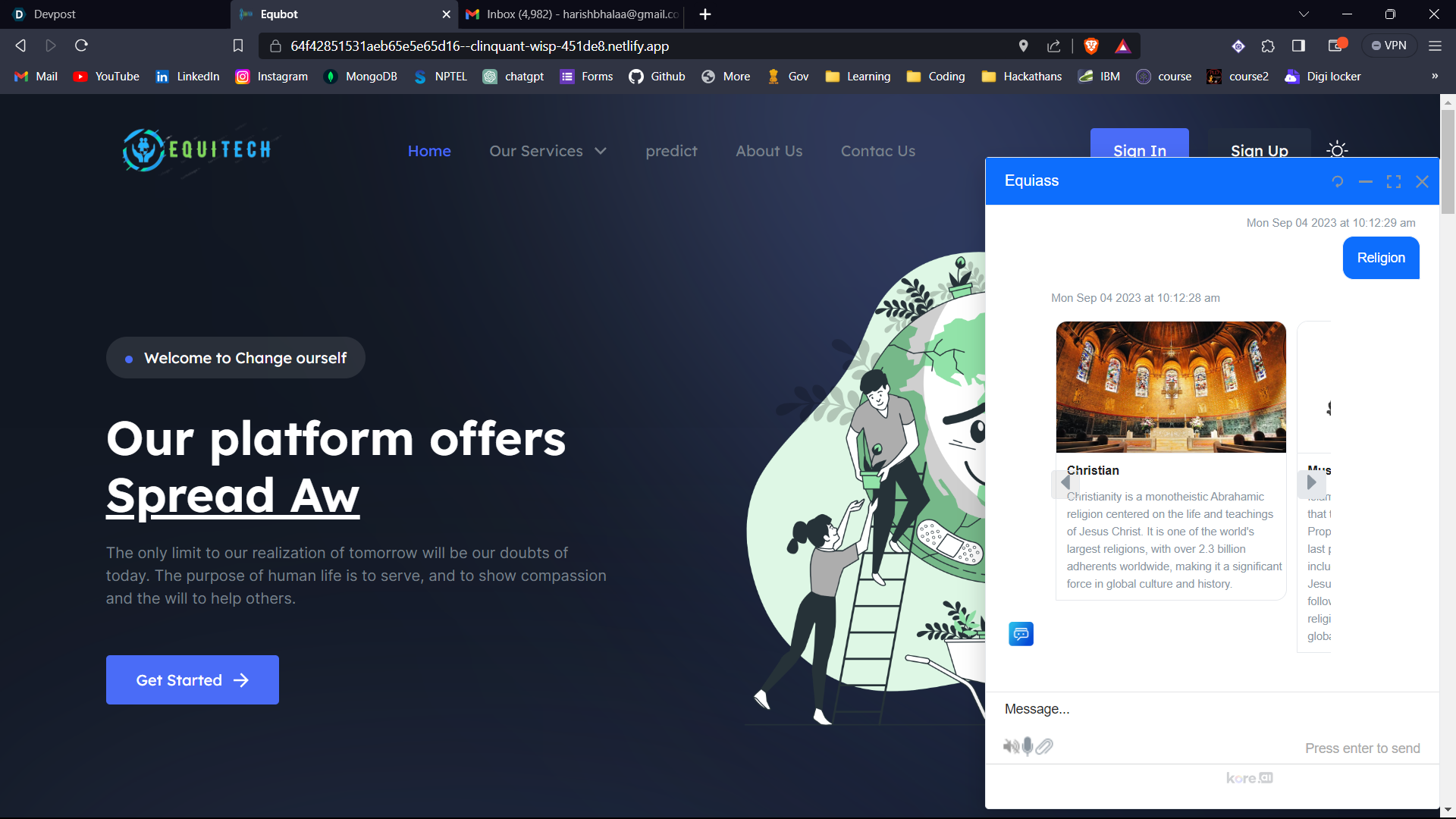Click the browser extensions puzzle icon
Viewport: 1456px width, 819px height.
point(1268,46)
